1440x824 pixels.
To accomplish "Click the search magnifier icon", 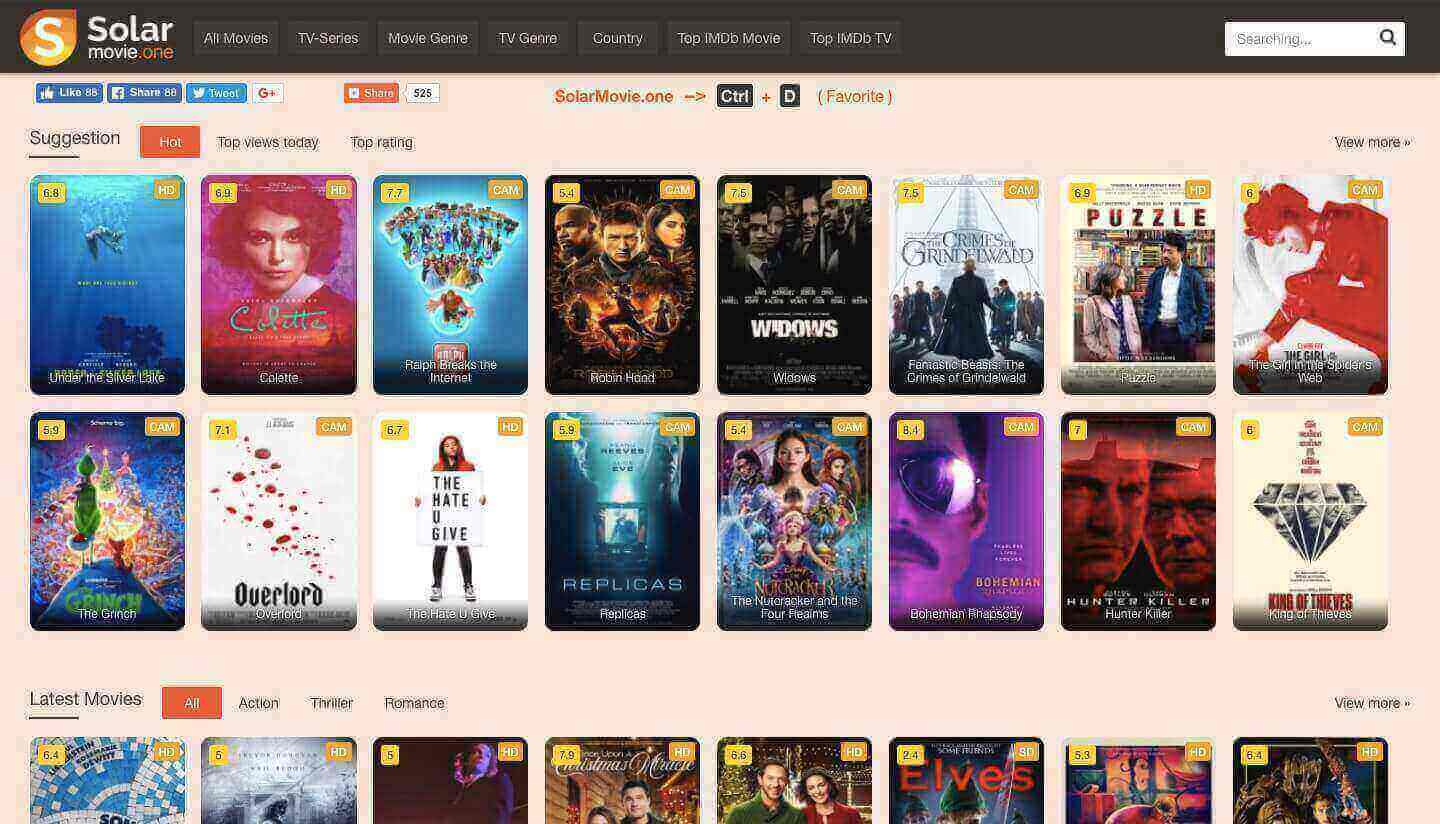I will tap(1388, 38).
